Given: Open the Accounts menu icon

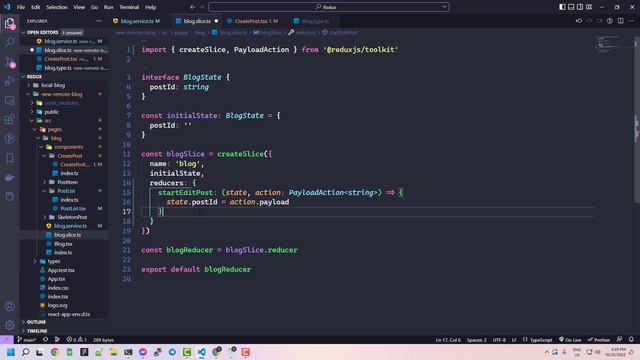Looking at the screenshot, I should 9,306.
